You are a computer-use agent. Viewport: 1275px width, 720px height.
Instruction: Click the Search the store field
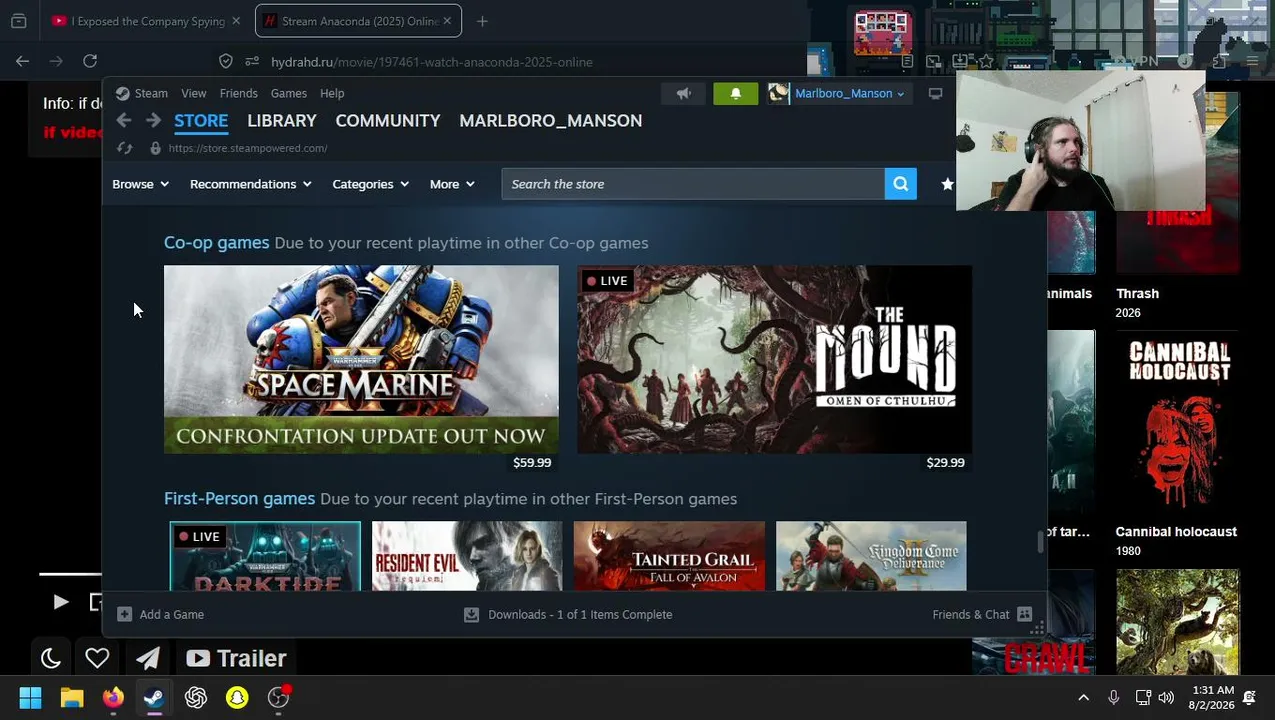[693, 184]
